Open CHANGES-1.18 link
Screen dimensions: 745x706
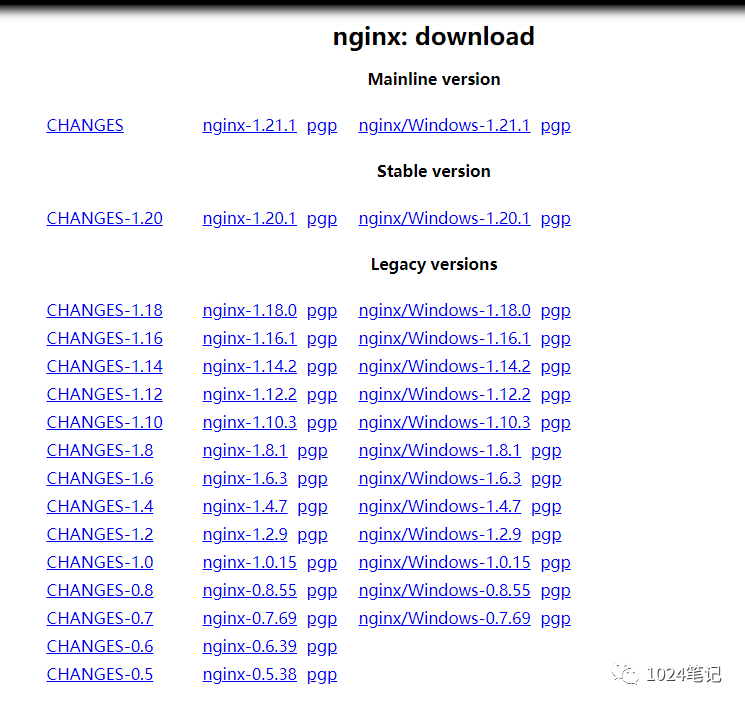pos(105,310)
